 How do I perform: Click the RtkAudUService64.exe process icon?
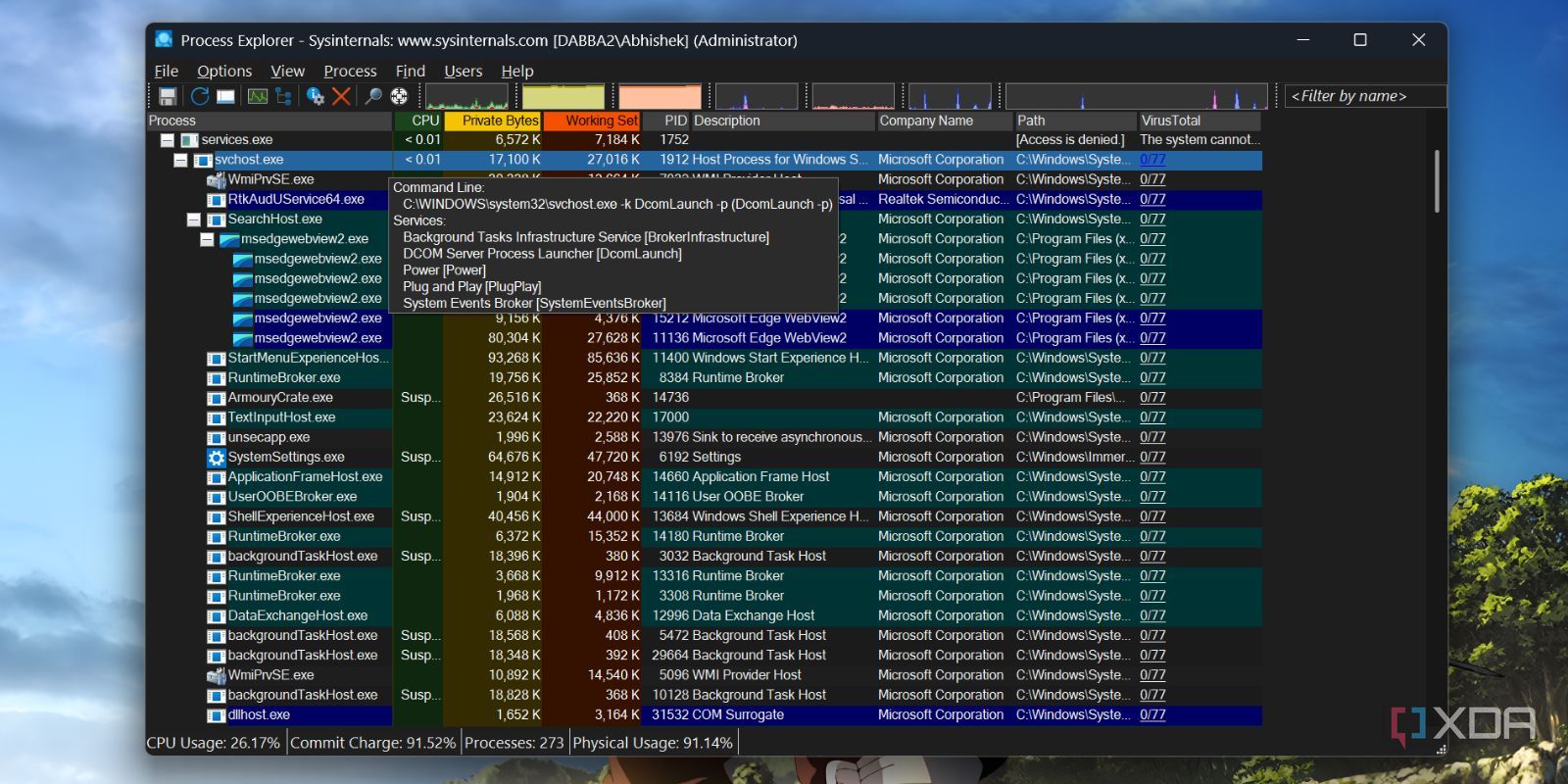coord(217,200)
